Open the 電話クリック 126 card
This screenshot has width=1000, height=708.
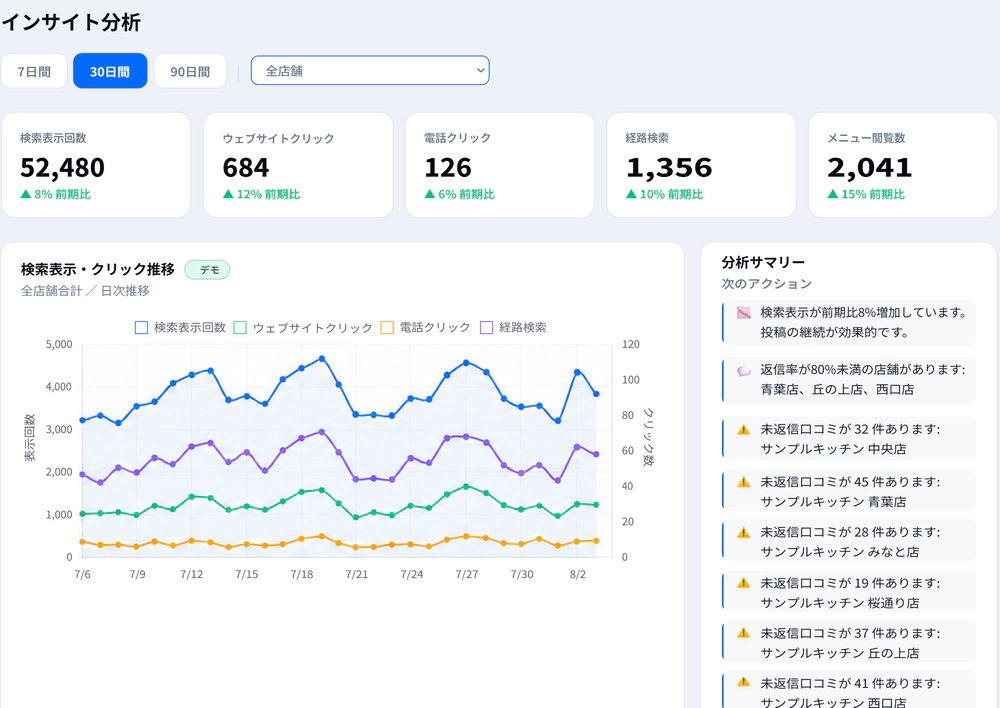(x=499, y=165)
